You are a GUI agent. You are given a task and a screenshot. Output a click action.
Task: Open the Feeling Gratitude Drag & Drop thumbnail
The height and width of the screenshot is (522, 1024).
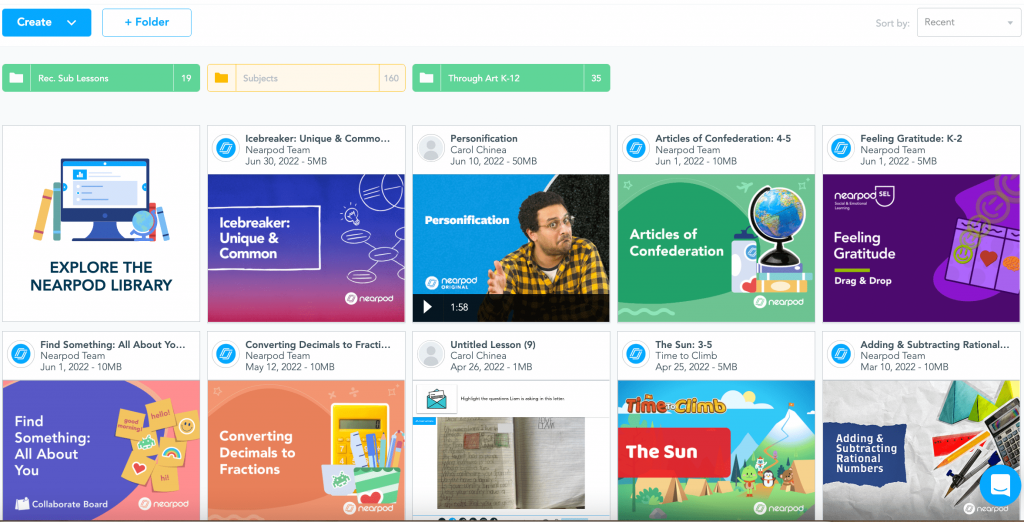coord(921,248)
